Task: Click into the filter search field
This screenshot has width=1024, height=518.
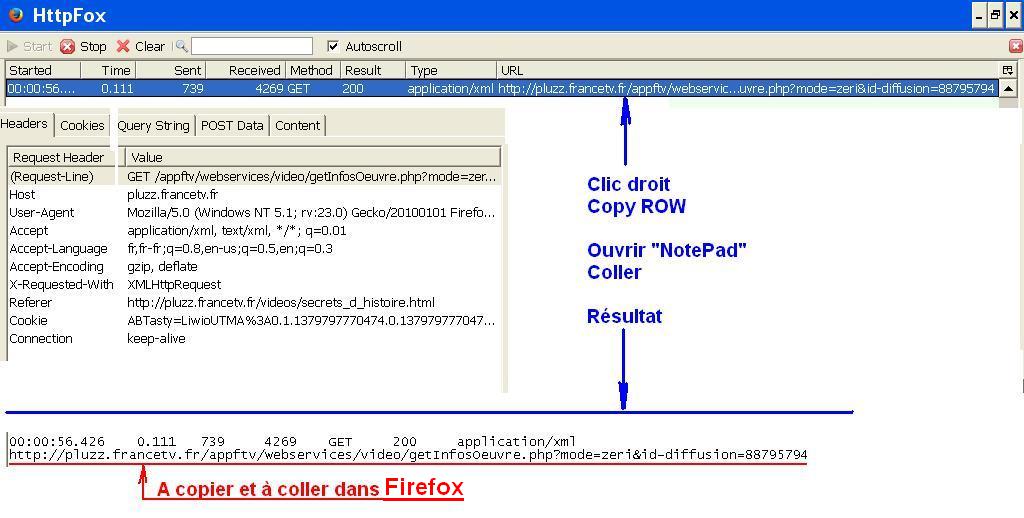Action: [252, 46]
